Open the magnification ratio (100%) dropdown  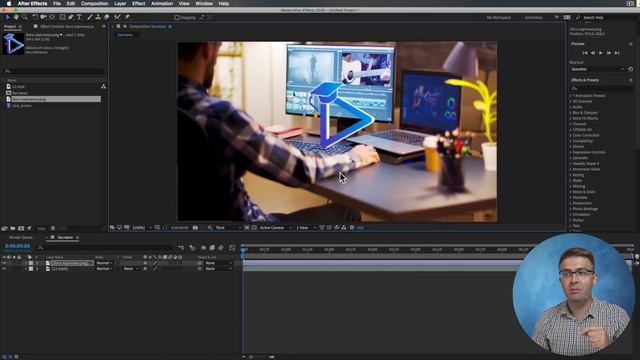click(142, 228)
